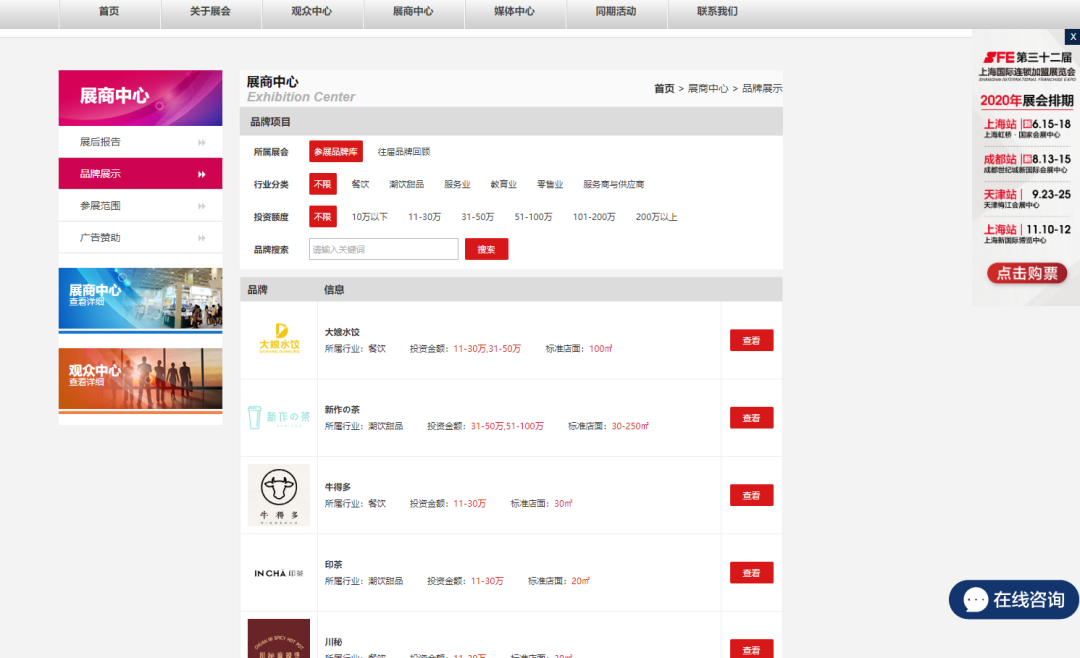Click the red 搜索 button
This screenshot has width=1080, height=658.
[x=486, y=249]
